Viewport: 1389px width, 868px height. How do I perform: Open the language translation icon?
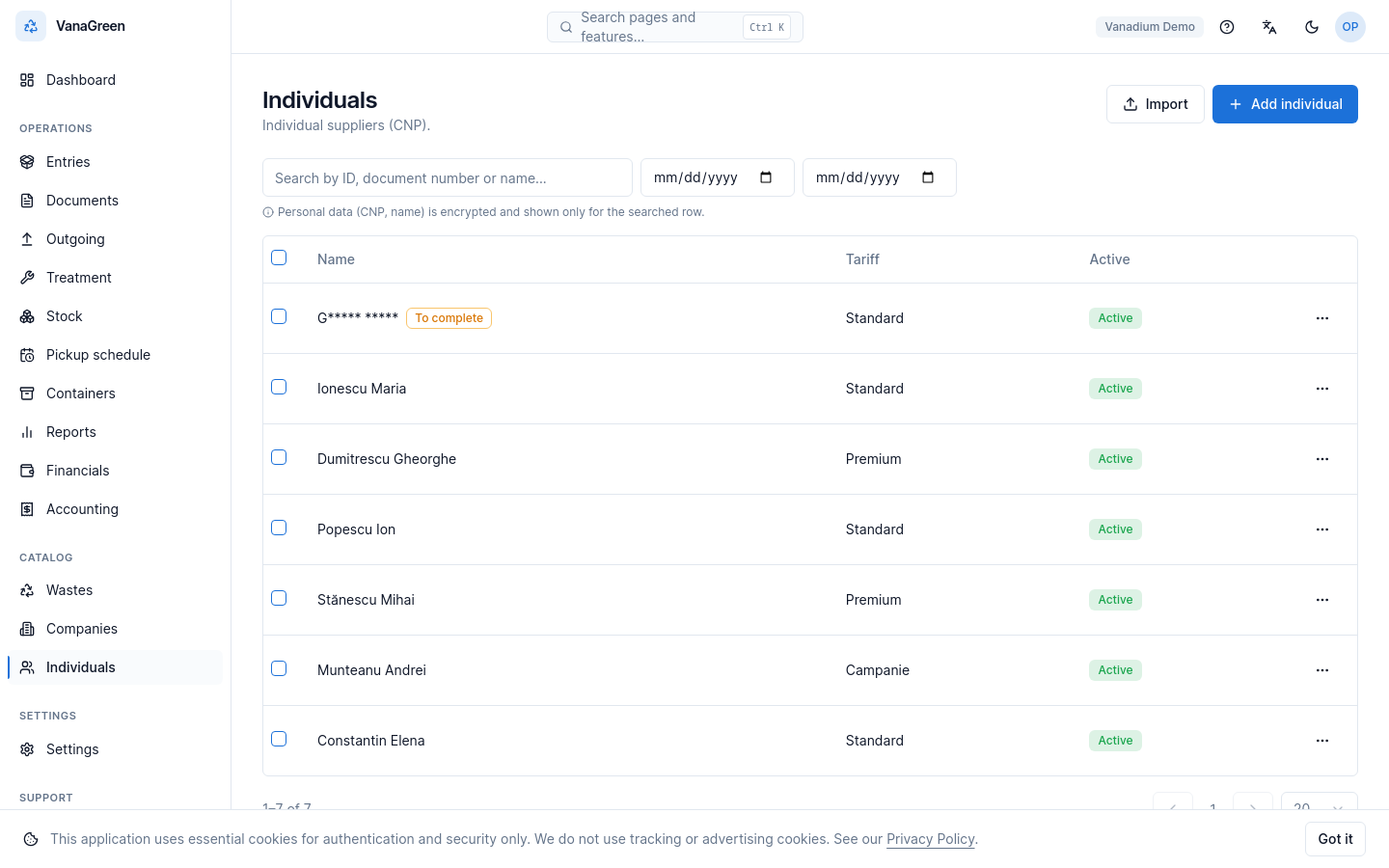click(x=1269, y=27)
